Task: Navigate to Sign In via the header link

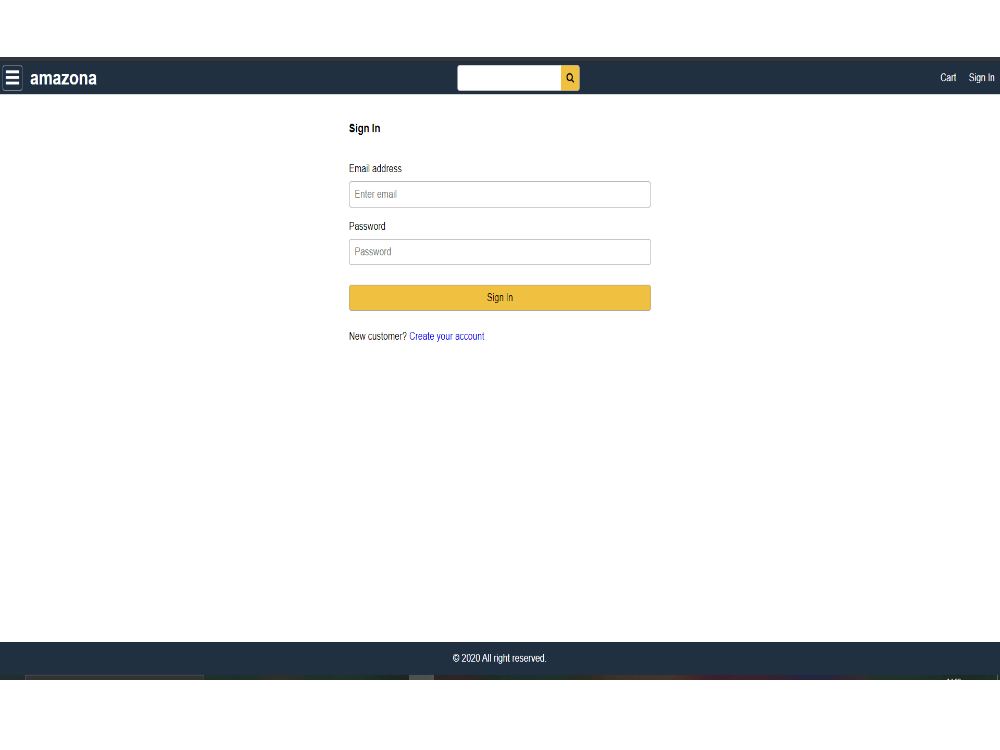Action: point(981,77)
